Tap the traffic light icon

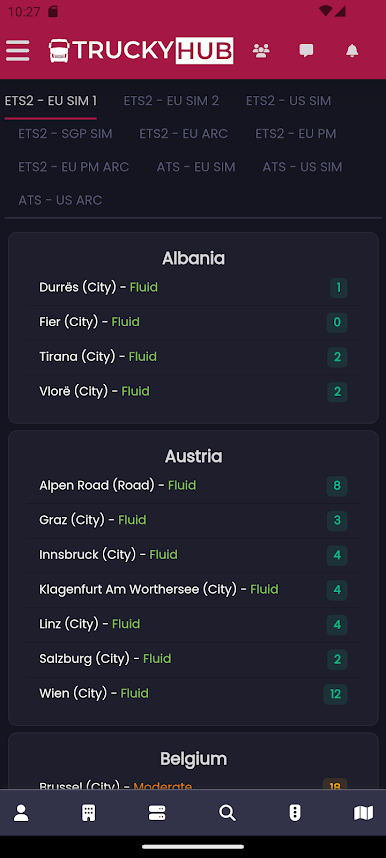coord(295,813)
